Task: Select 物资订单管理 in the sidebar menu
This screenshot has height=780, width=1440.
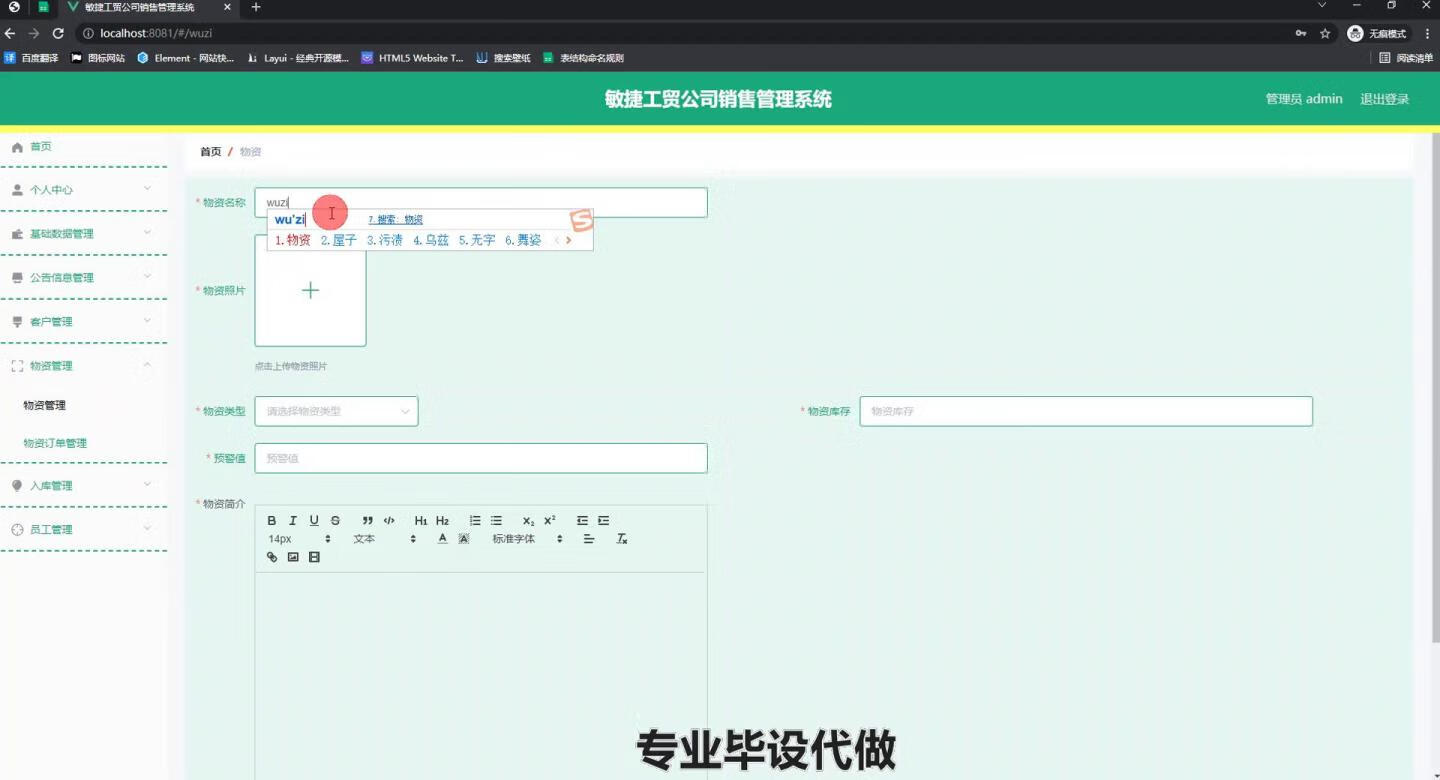Action: pyautogui.click(x=54, y=443)
